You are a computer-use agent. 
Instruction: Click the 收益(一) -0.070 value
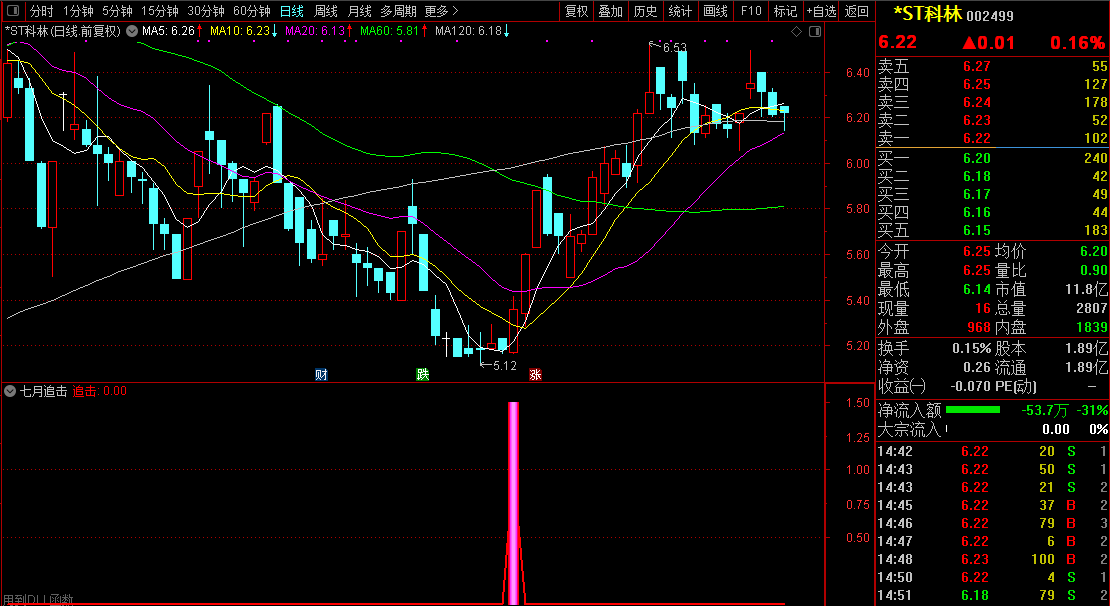[x=970, y=387]
